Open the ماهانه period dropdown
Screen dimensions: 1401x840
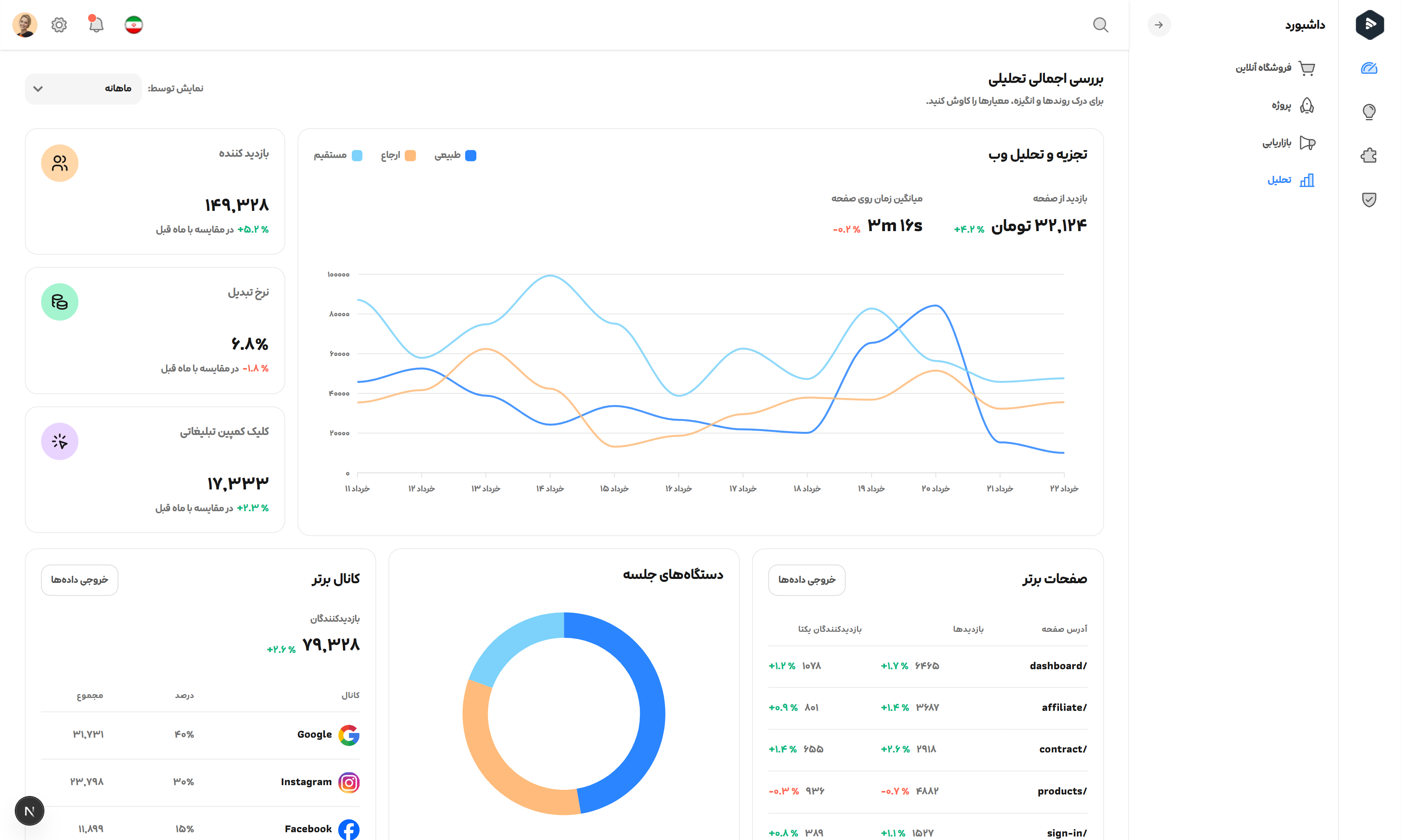tap(83, 89)
